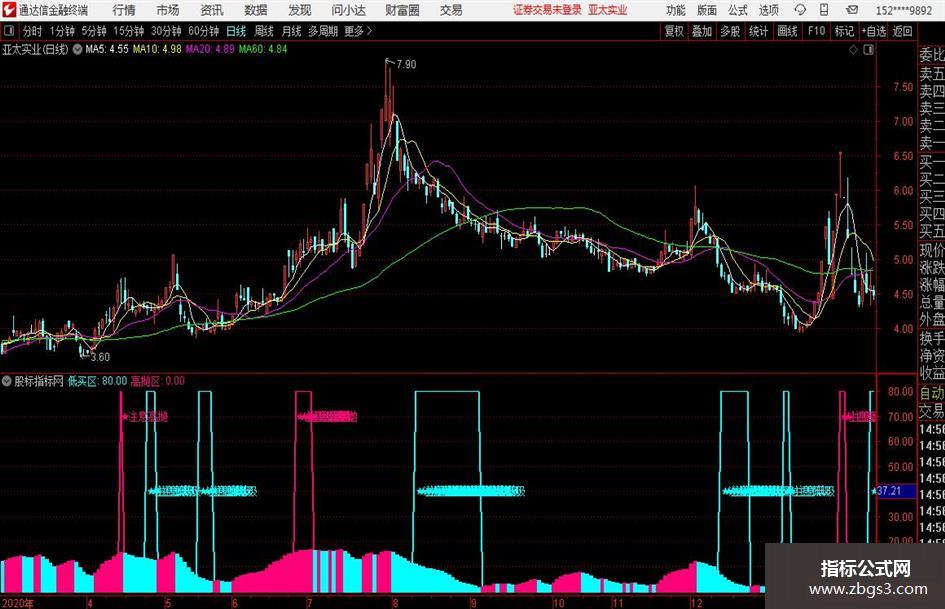This screenshot has height=609, width=945.
Task: Click the 返回 back button
Action: point(902,31)
